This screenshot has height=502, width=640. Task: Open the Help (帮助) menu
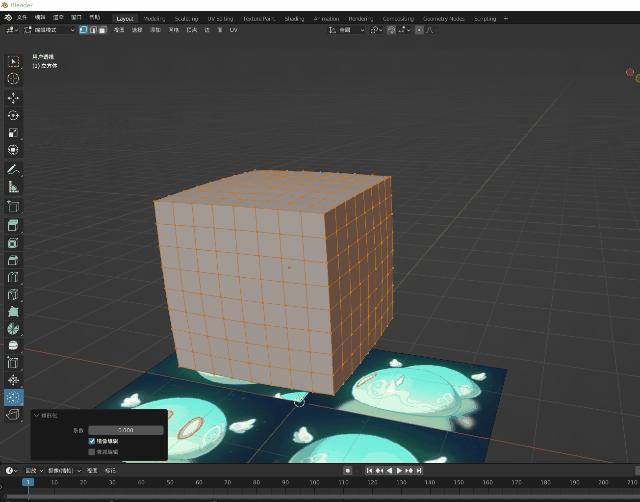tap(95, 18)
